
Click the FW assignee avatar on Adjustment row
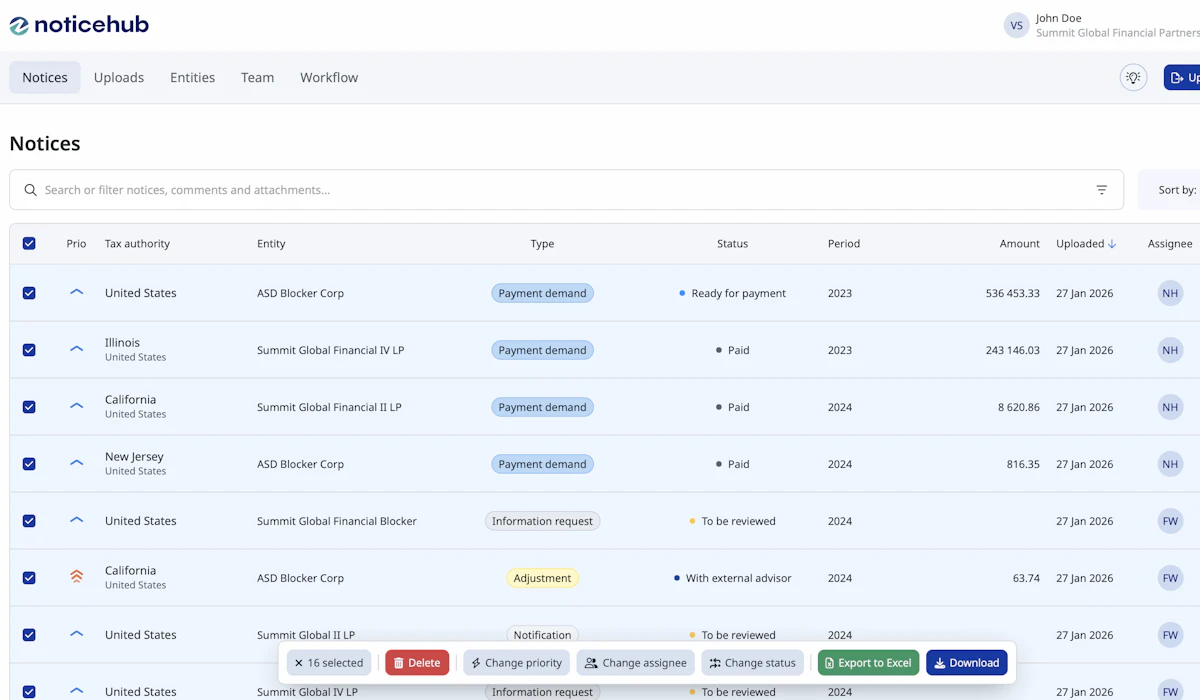[1169, 578]
